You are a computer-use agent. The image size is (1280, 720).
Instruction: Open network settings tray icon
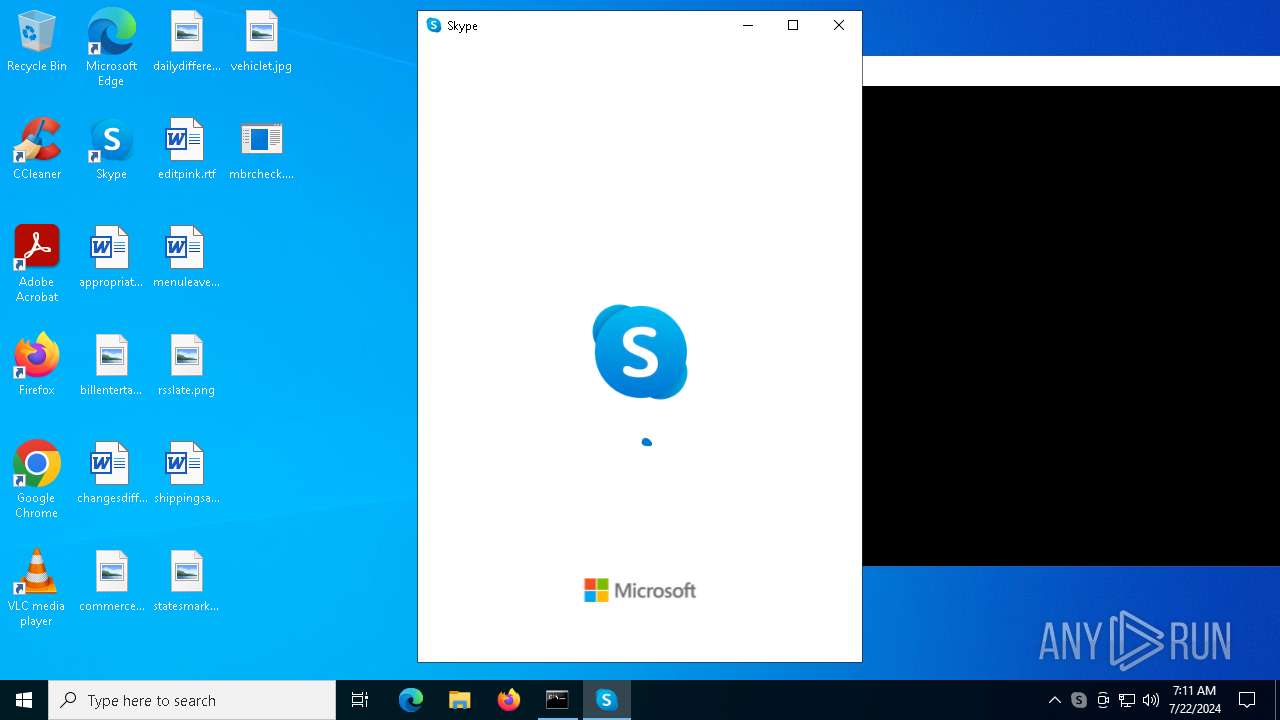pyautogui.click(x=1127, y=700)
